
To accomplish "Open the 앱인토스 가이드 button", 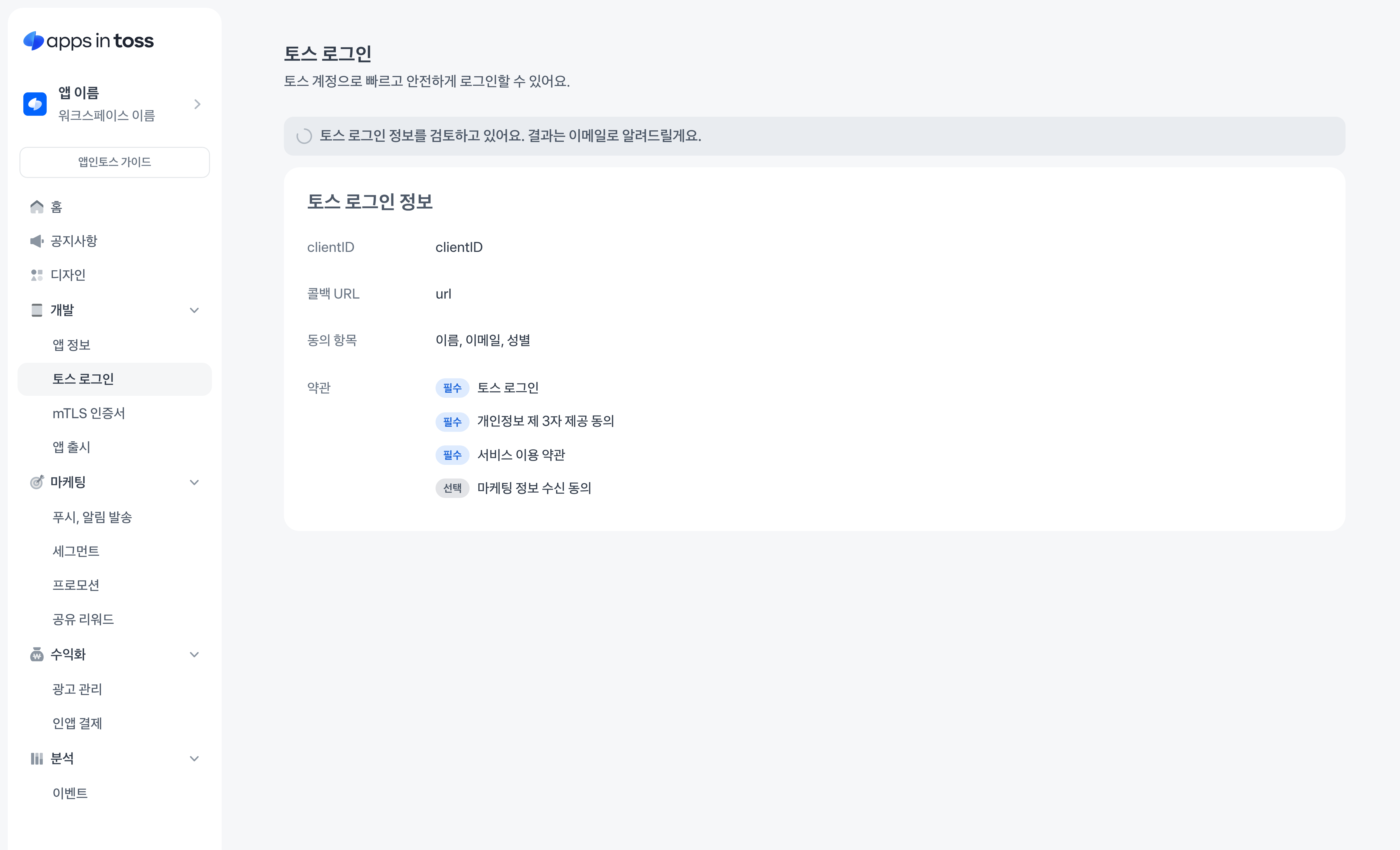I will (x=115, y=162).
